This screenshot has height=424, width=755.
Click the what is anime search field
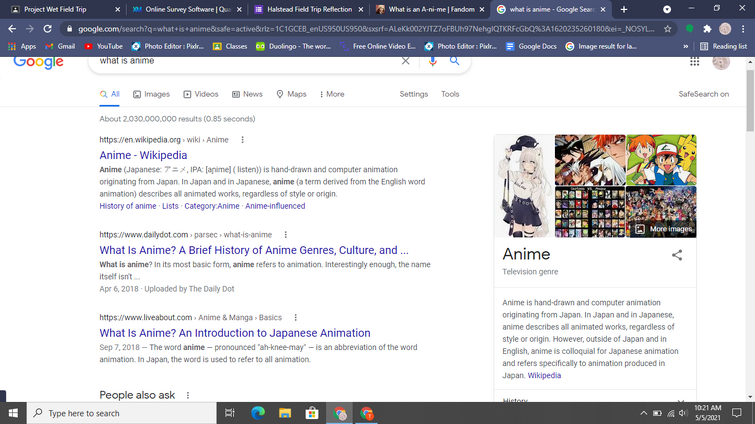(x=246, y=61)
